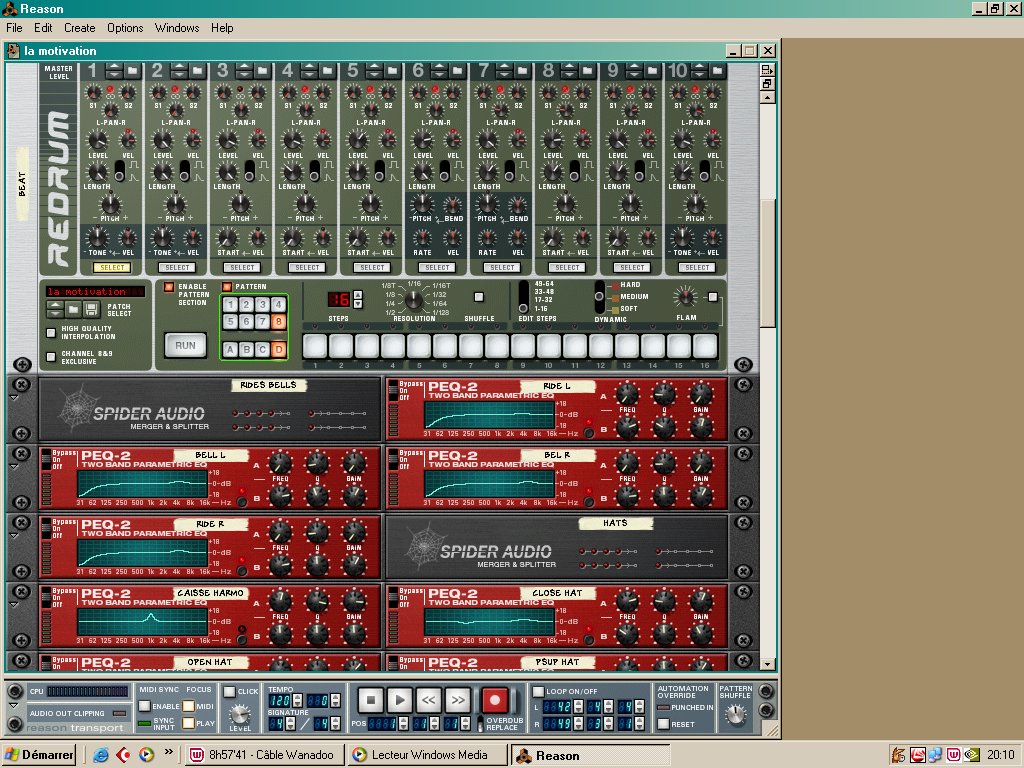The height and width of the screenshot is (768, 1024).
Task: Select pattern number 8 button
Action: [278, 321]
